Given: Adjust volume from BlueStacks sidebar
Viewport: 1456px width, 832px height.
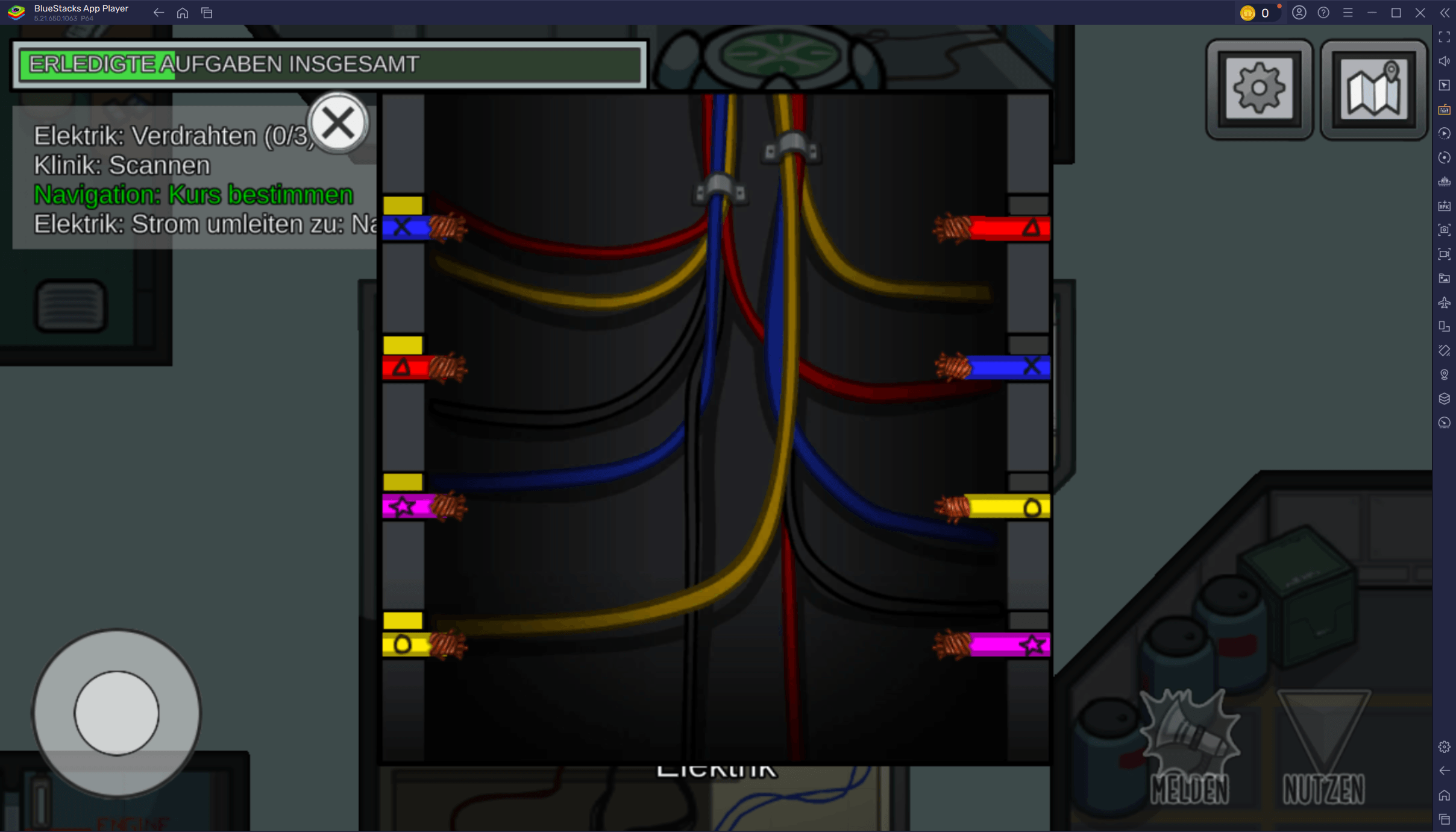Looking at the screenshot, I should (x=1445, y=61).
